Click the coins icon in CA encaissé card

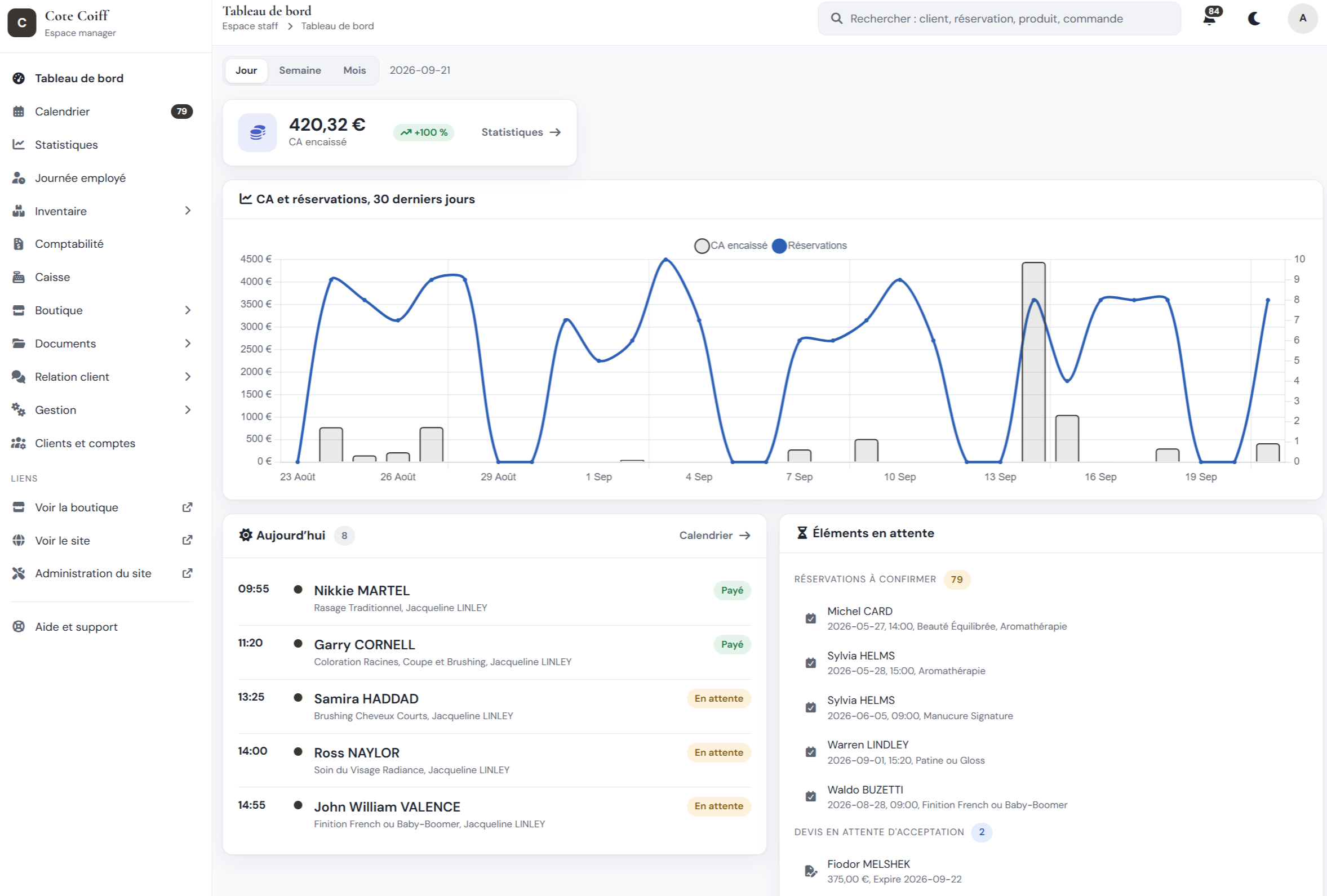pos(258,132)
